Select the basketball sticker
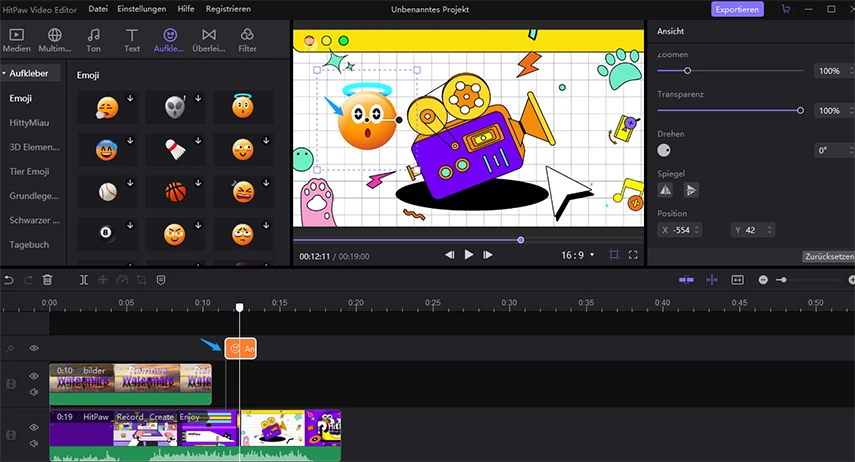The height and width of the screenshot is (462, 855). point(175,191)
